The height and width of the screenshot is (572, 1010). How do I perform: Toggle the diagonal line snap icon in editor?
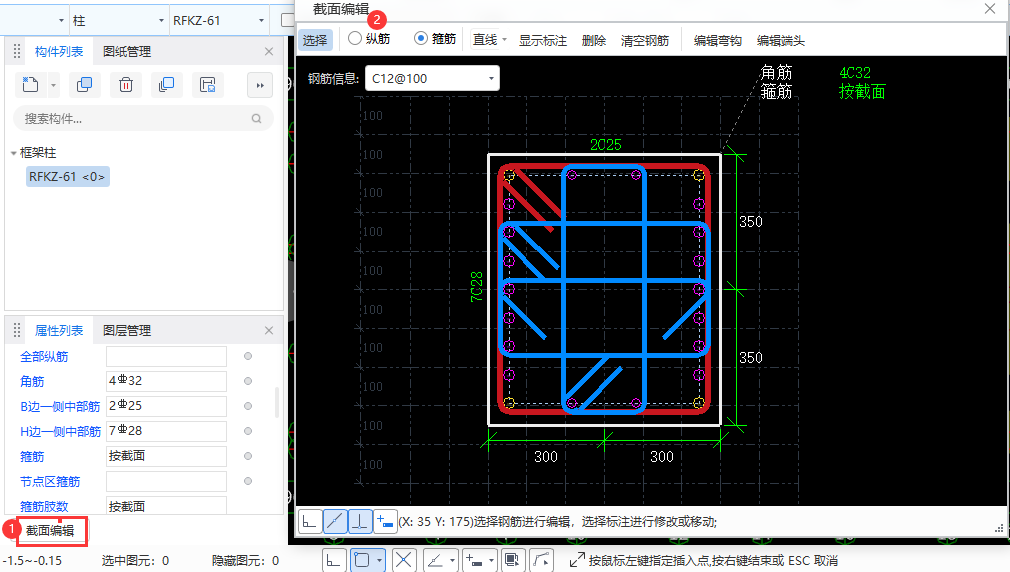tap(335, 521)
